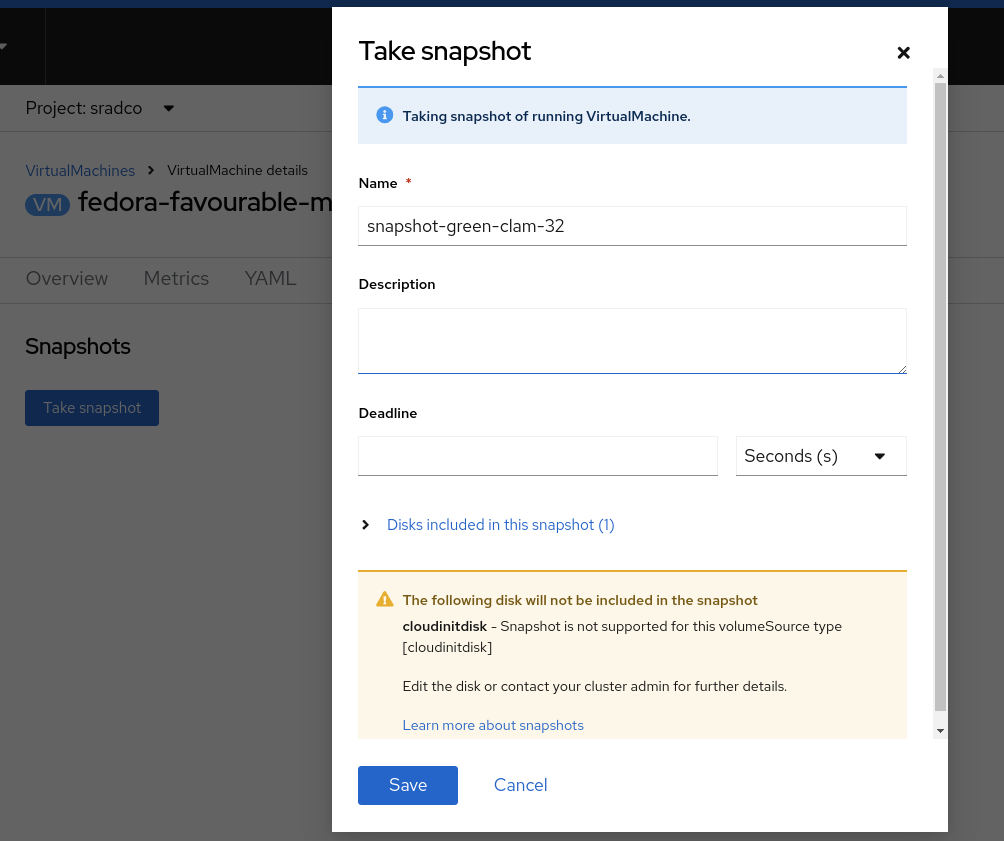Click the info icon in the blue banner

(384, 115)
